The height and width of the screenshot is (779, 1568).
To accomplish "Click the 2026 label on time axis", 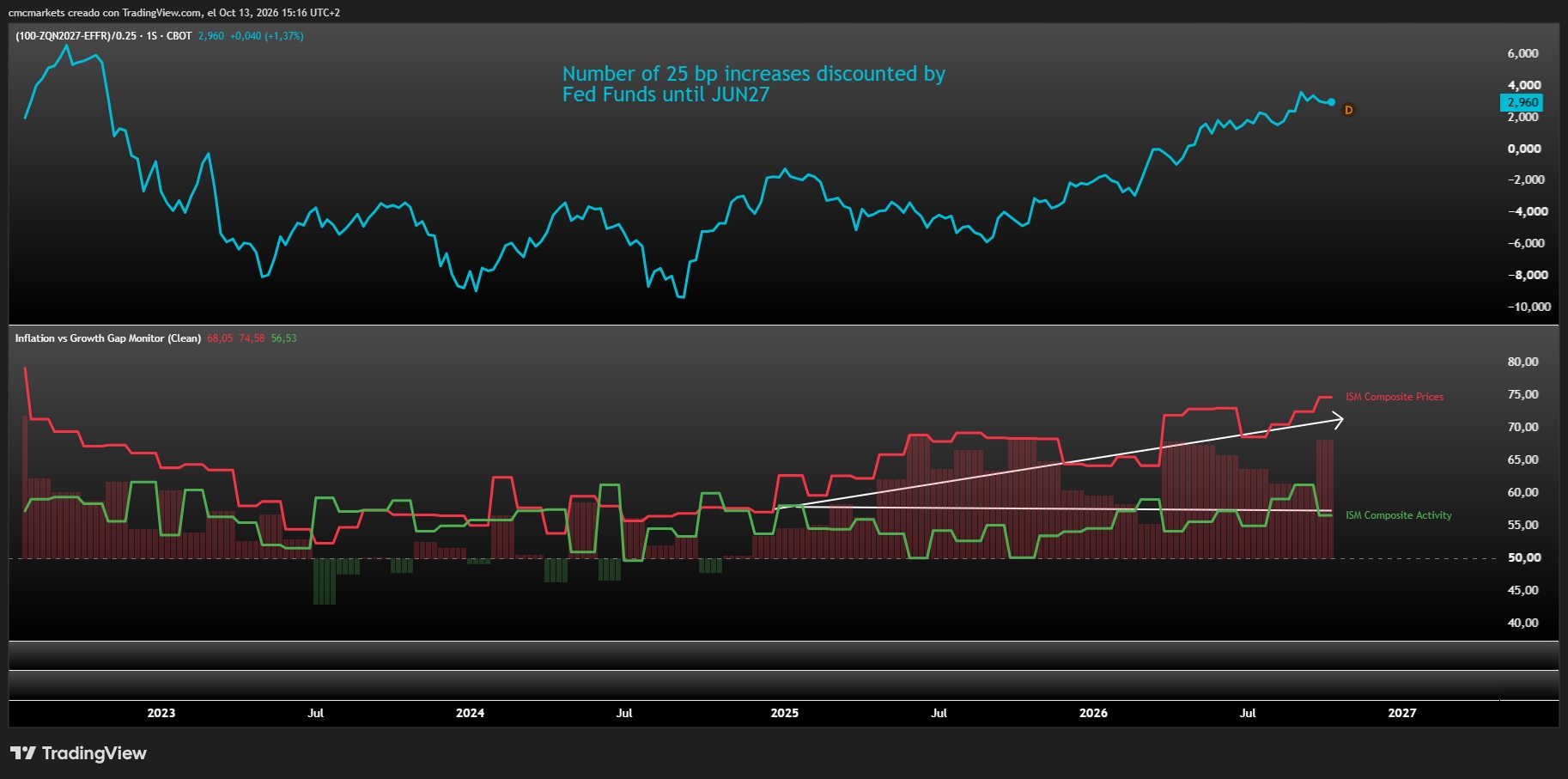I will (x=1093, y=713).
